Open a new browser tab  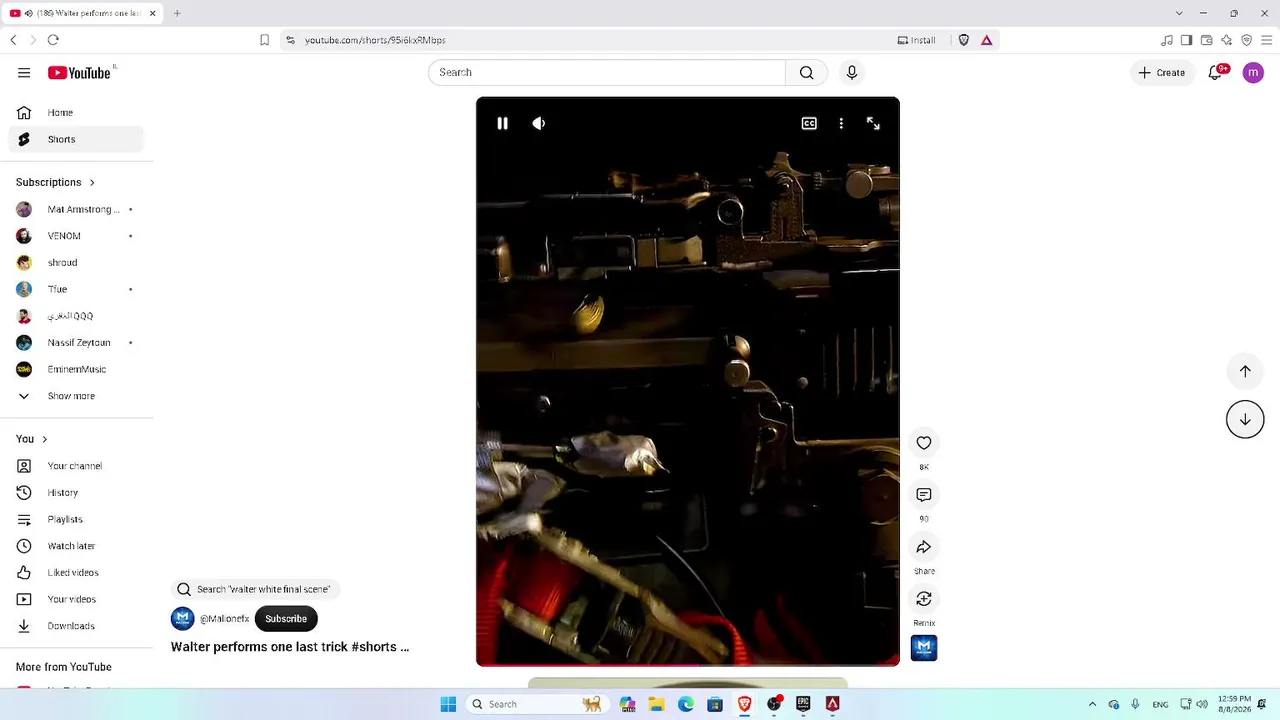click(x=177, y=13)
